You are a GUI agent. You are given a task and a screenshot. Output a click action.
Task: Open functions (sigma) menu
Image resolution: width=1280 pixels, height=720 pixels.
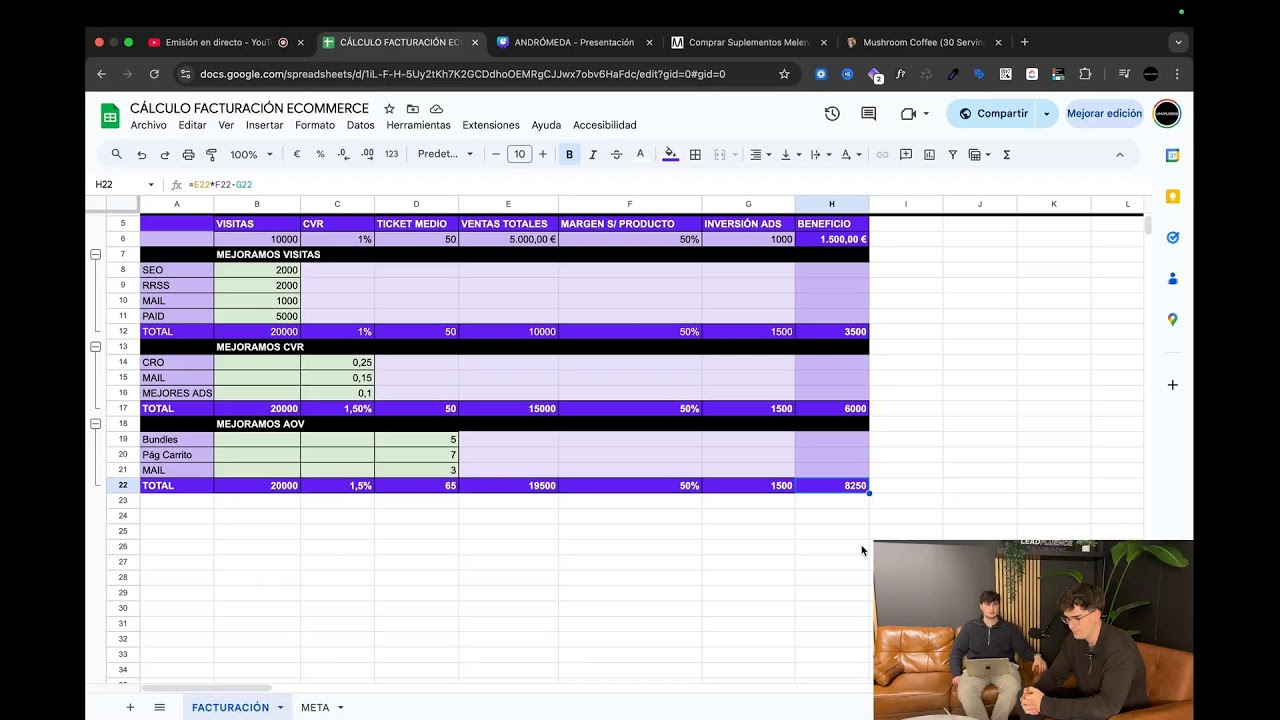(1006, 155)
